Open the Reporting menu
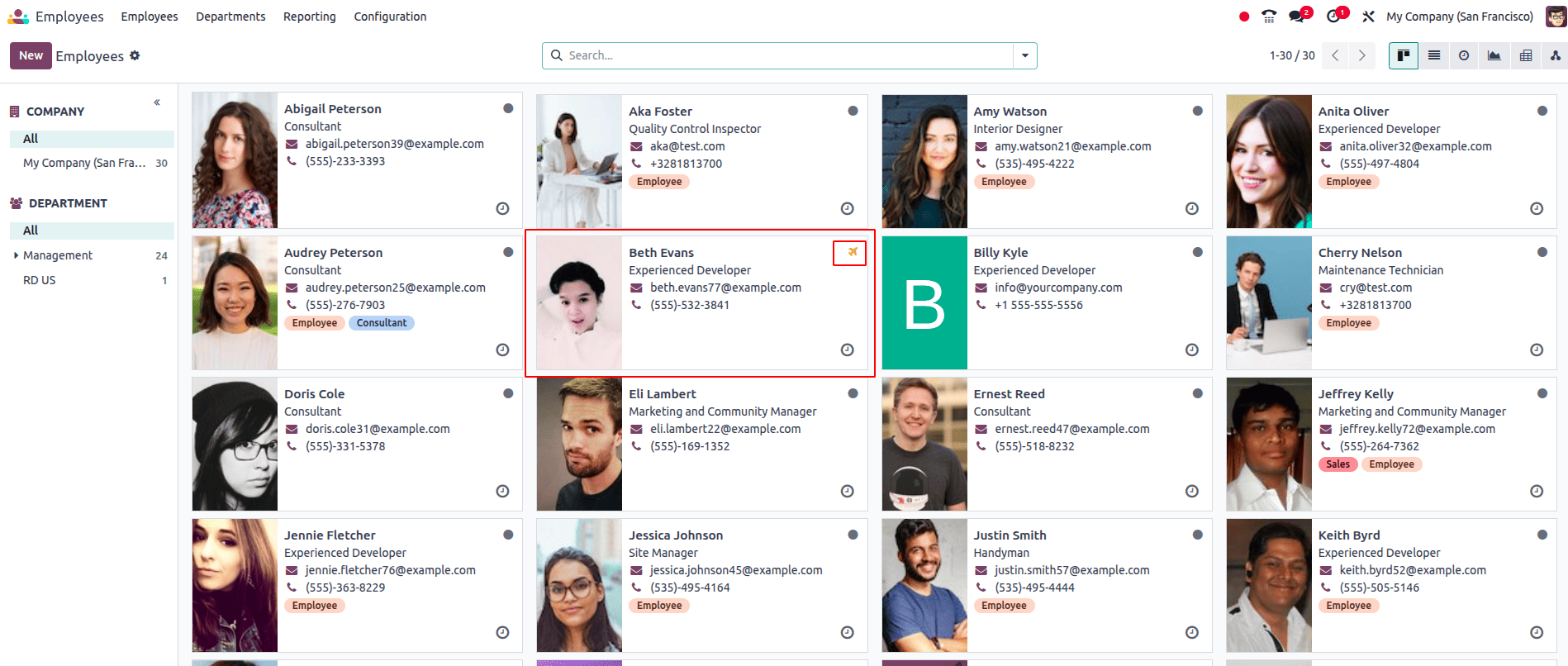1568x666 pixels. 310,17
